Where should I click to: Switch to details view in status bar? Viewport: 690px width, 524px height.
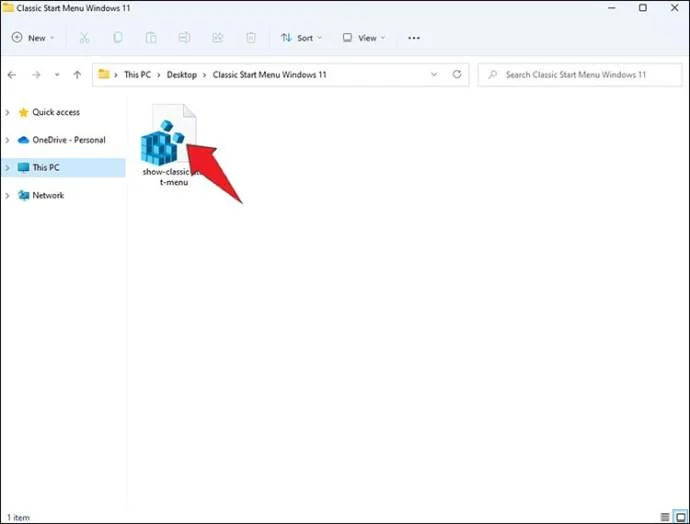[665, 517]
